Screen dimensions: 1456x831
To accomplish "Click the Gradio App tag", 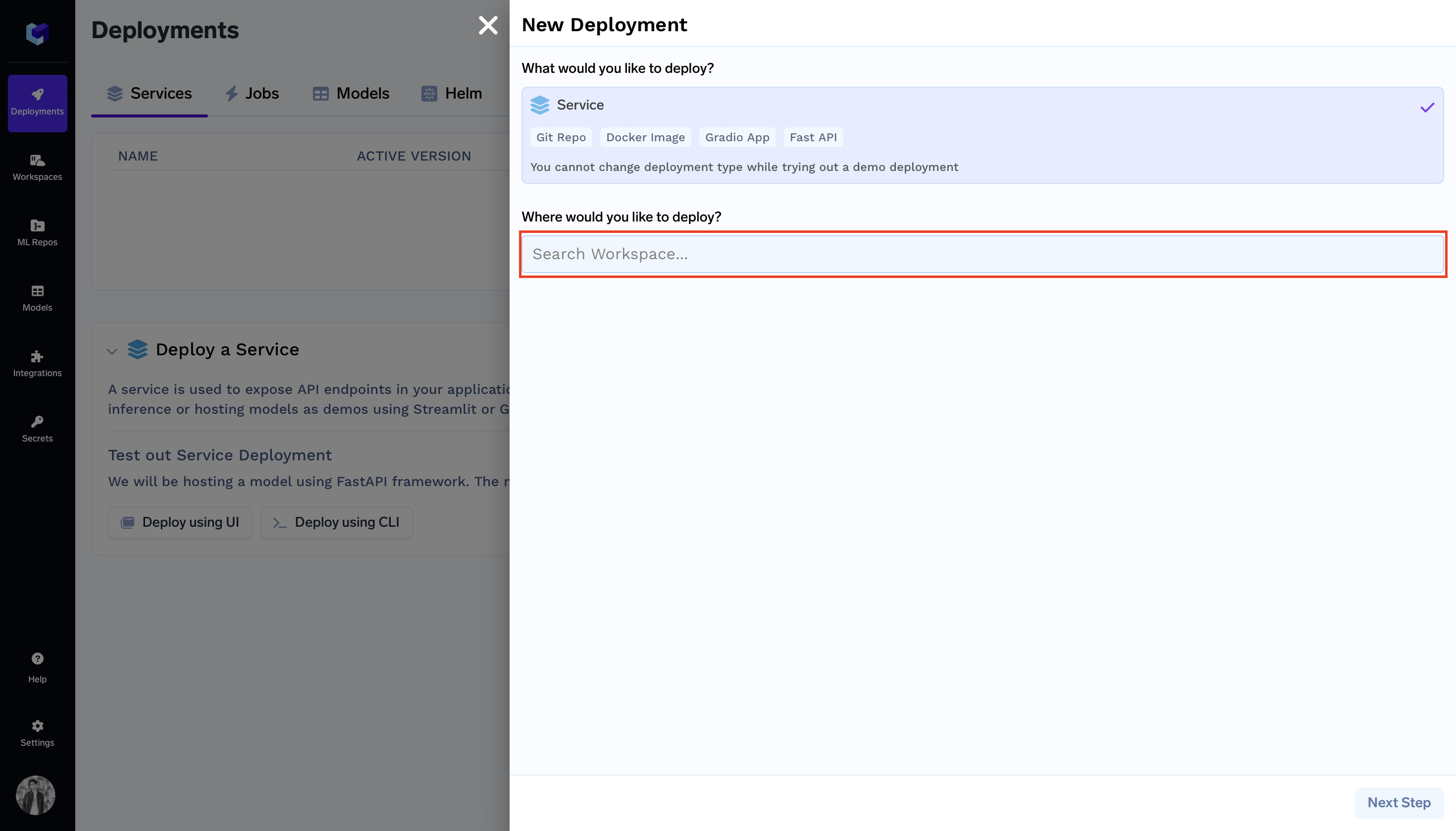I will click(x=737, y=138).
